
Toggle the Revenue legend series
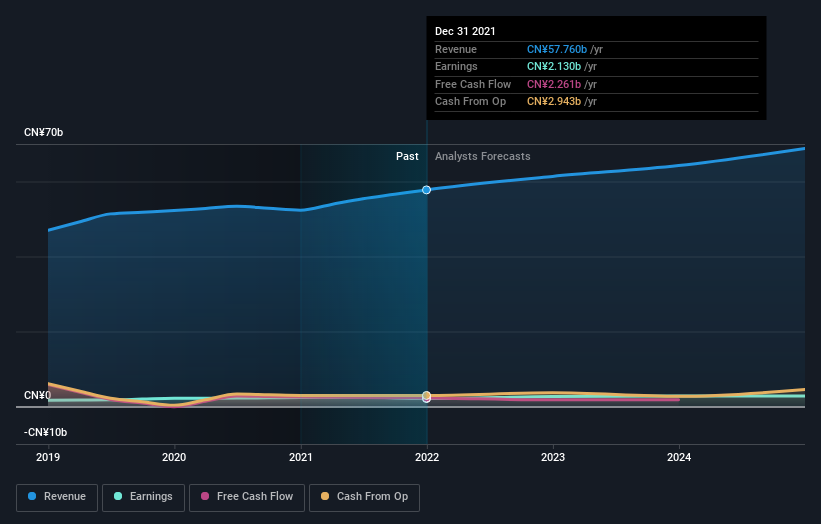click(x=57, y=497)
